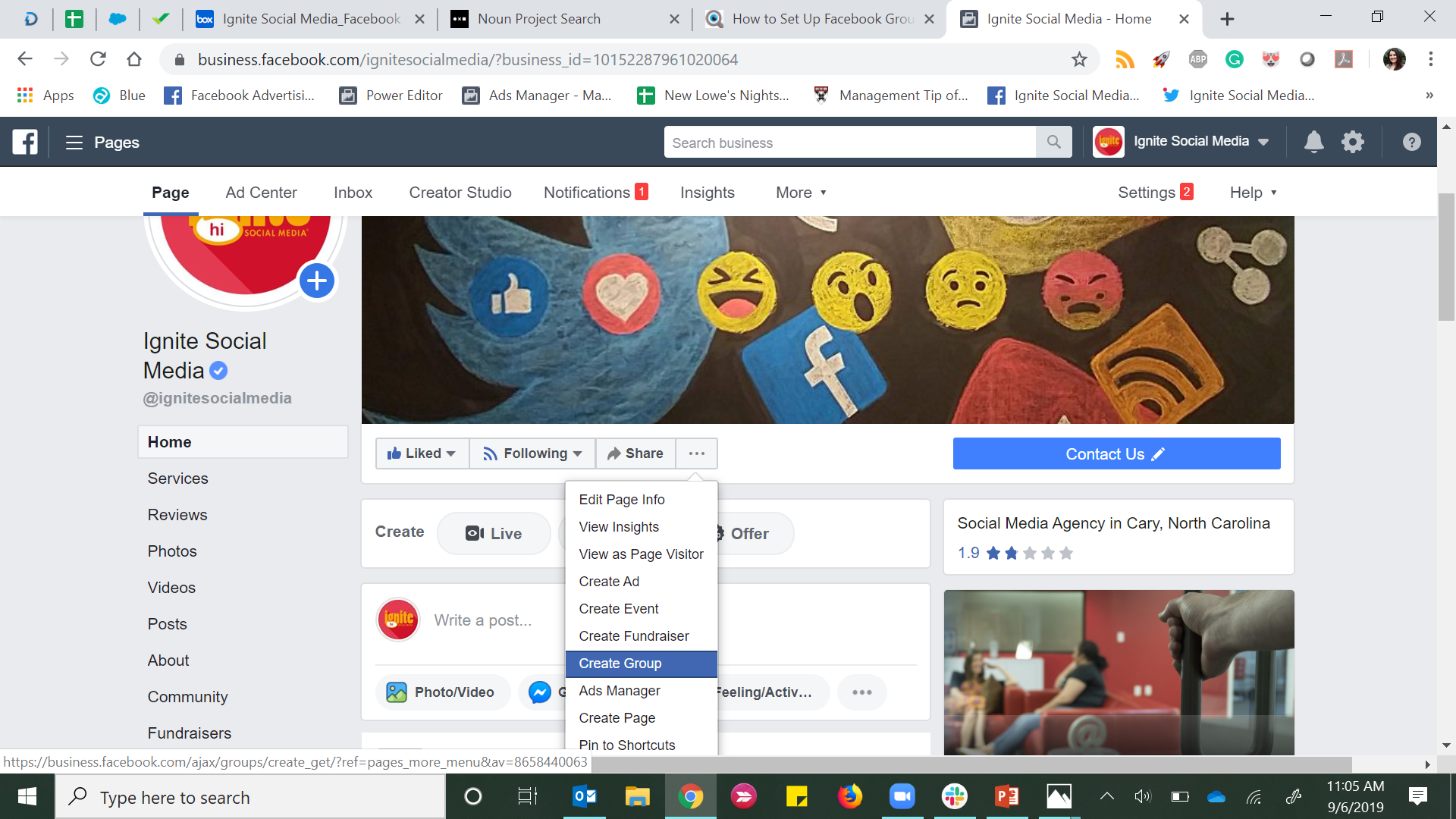Open Slack from taskbar
1456x819 pixels.
coord(954,796)
